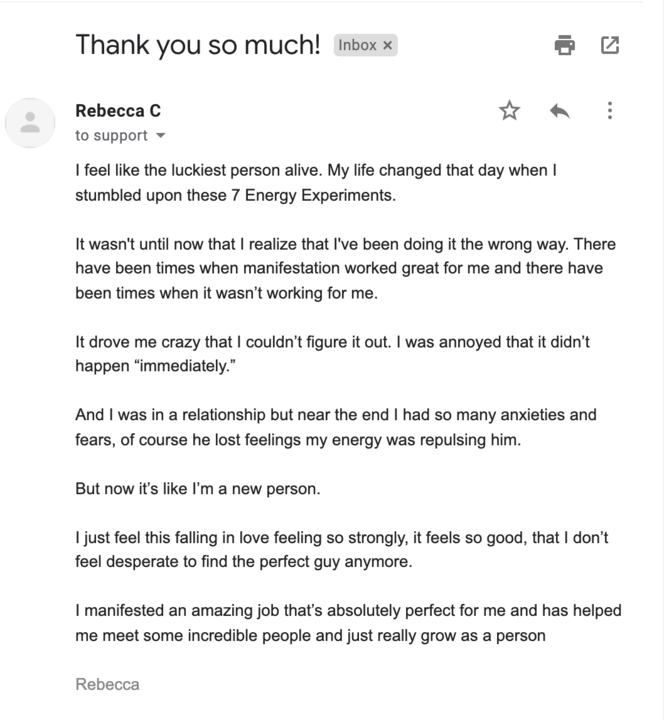This screenshot has width=669, height=720.
Task: Select the Inbox label chip
Action: coord(365,45)
